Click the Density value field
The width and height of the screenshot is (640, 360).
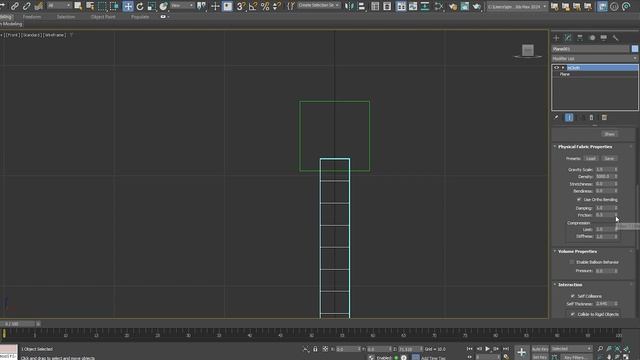click(605, 177)
